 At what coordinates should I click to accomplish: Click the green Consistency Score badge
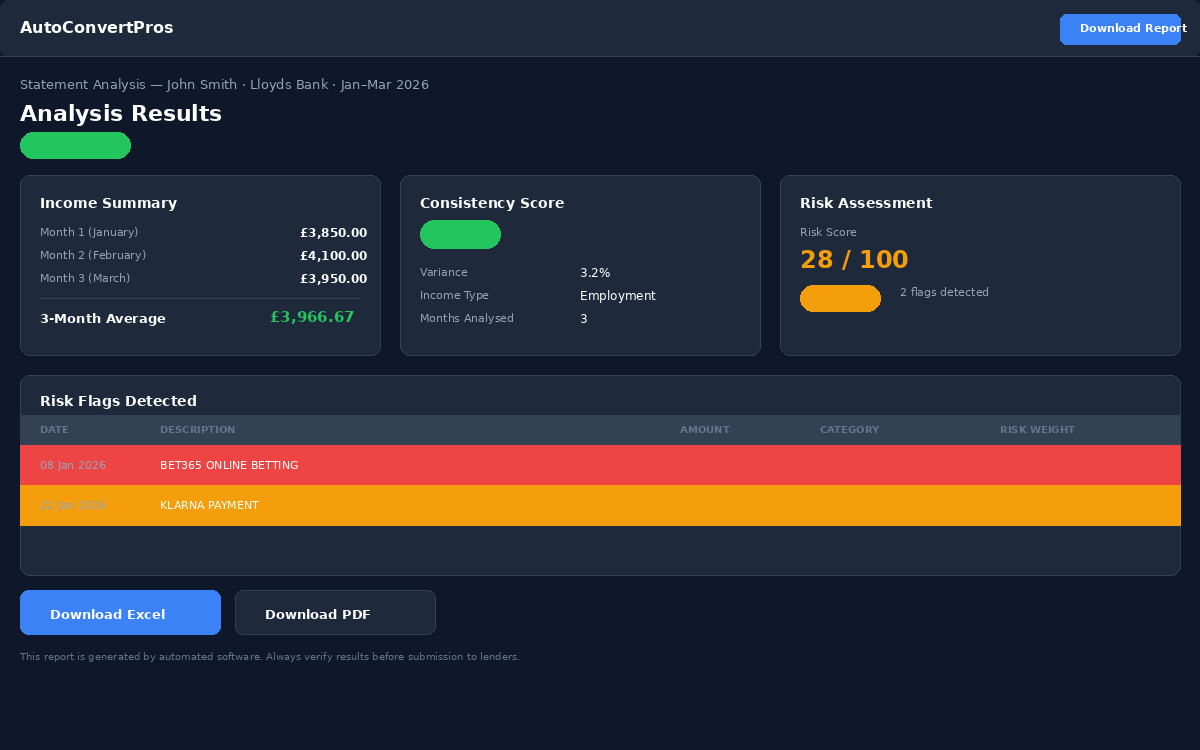pos(460,235)
